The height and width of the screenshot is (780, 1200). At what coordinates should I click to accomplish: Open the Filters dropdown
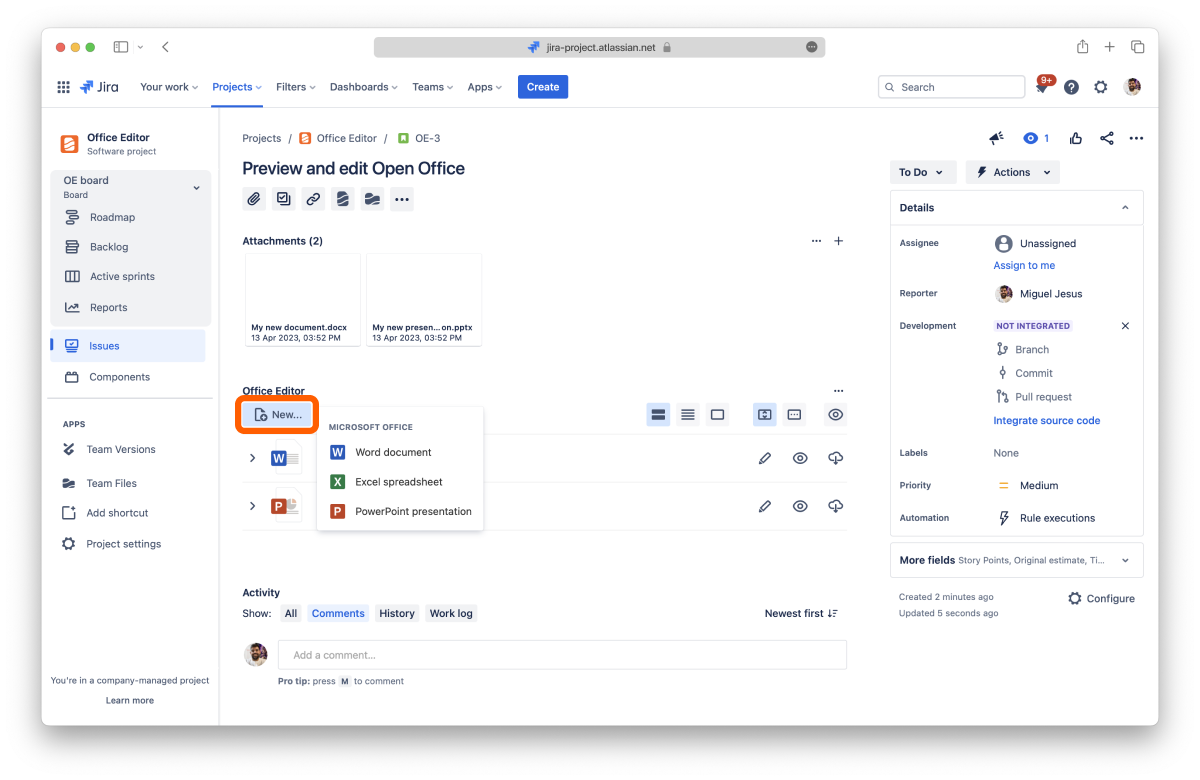(x=295, y=87)
